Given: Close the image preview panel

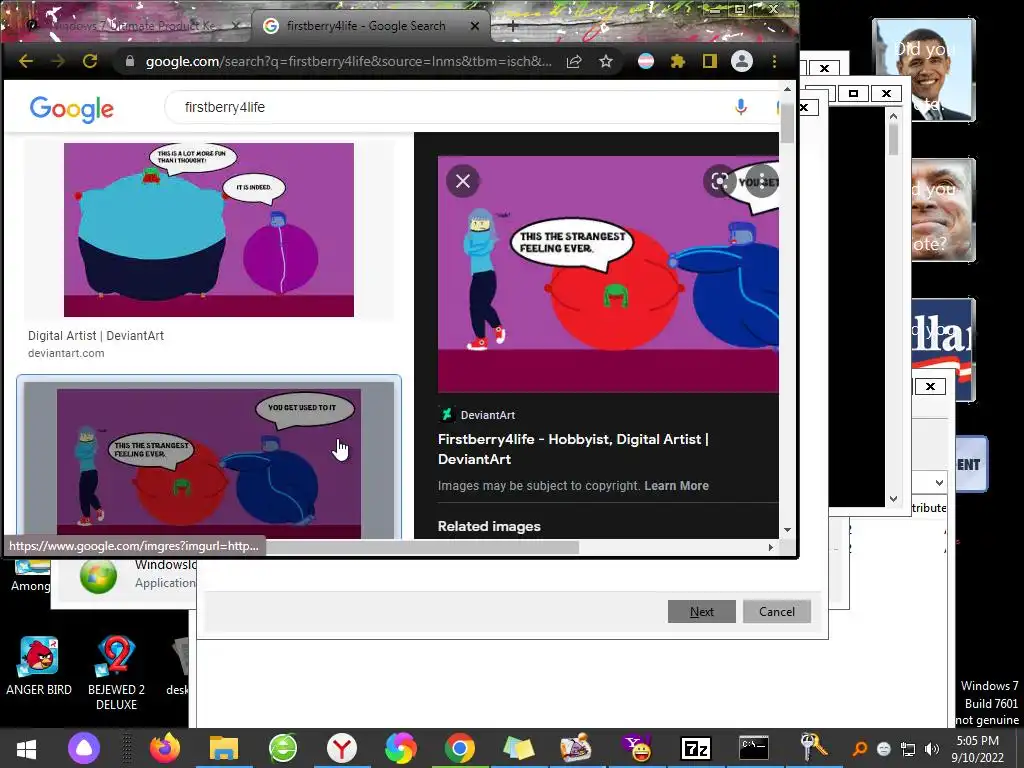Looking at the screenshot, I should pyautogui.click(x=462, y=181).
